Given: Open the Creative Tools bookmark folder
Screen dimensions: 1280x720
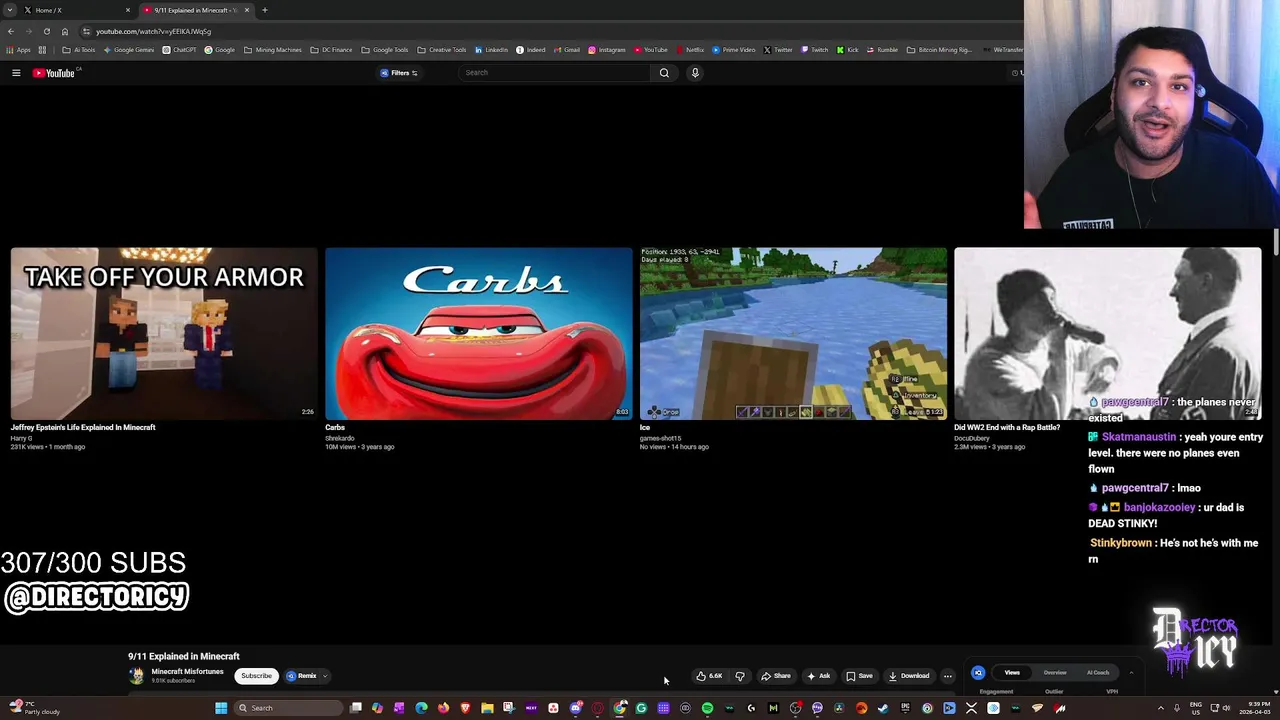Looking at the screenshot, I should tap(442, 50).
